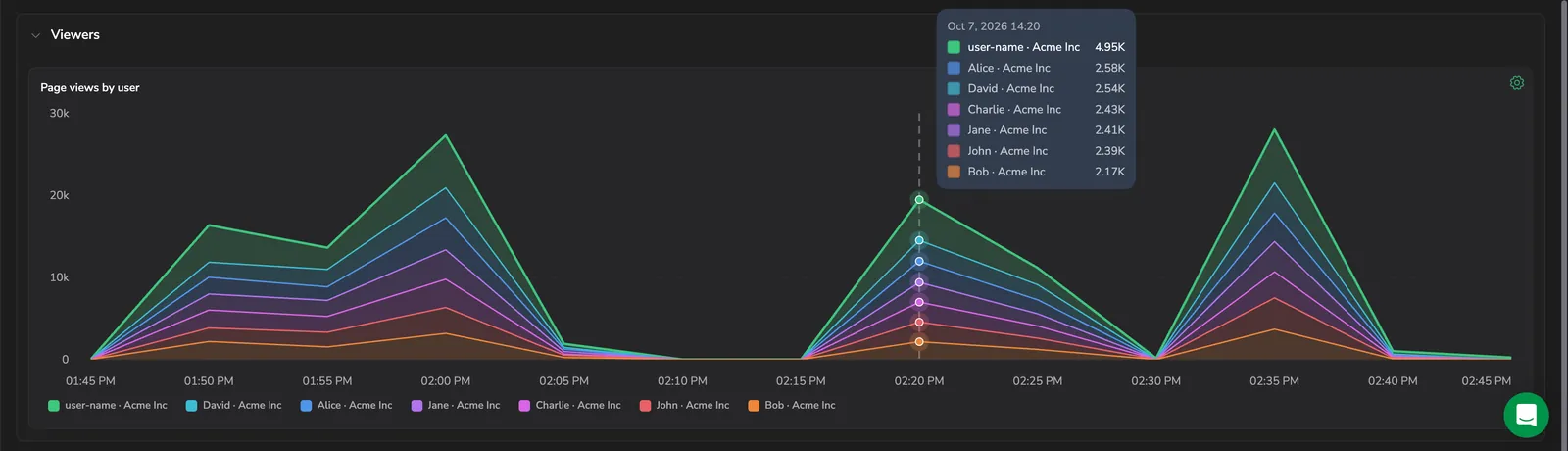Image resolution: width=1568 pixels, height=451 pixels.
Task: Click the 2.58K Alice value in tooltip
Action: click(1110, 68)
